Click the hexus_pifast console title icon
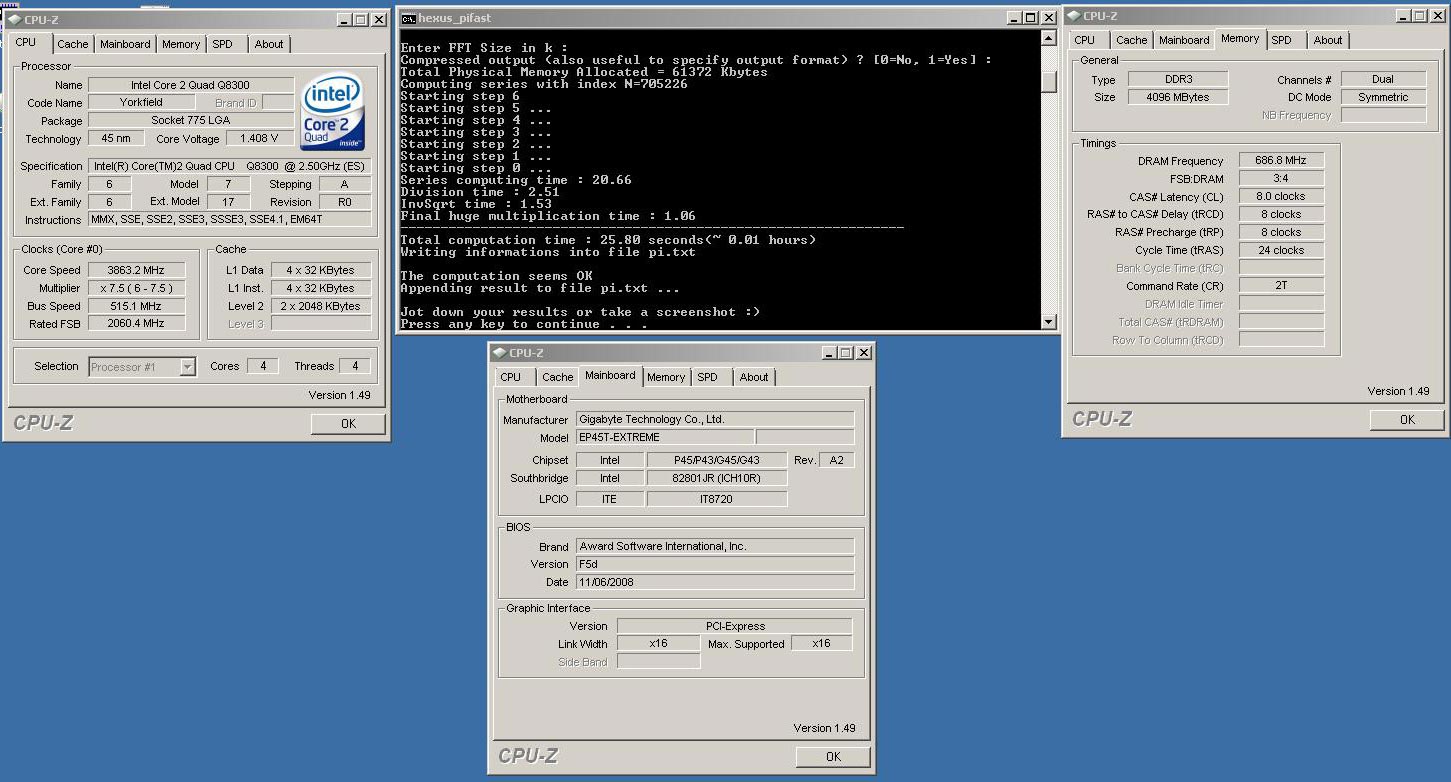 (409, 18)
